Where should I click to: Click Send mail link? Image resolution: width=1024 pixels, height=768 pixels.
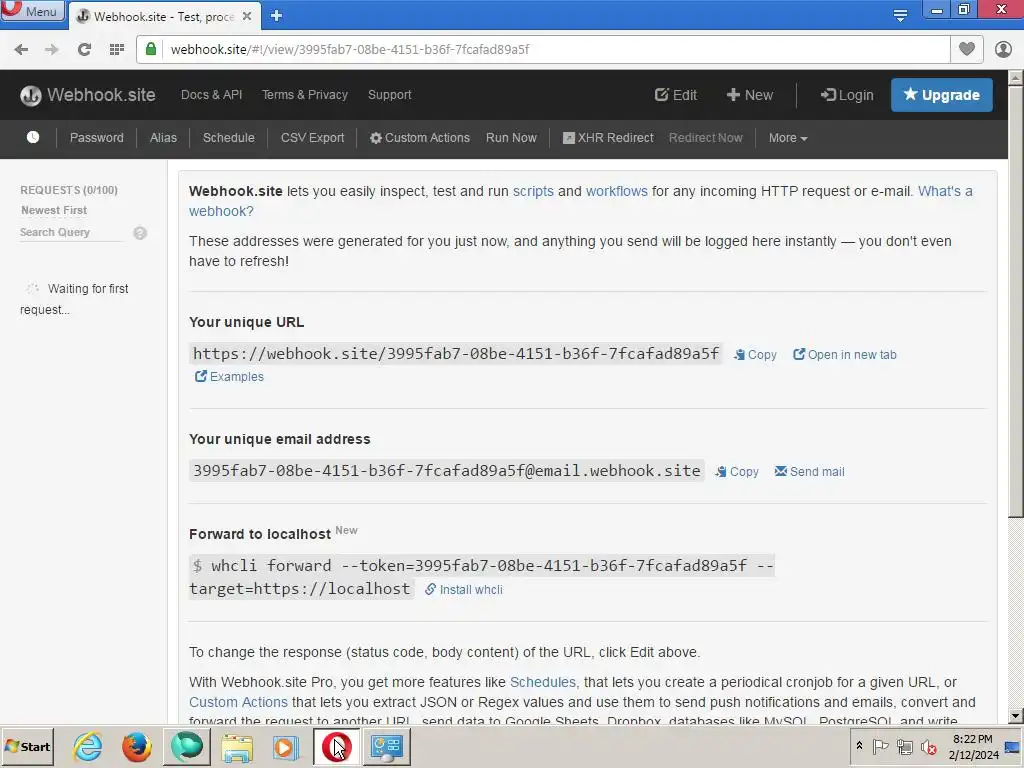(809, 472)
